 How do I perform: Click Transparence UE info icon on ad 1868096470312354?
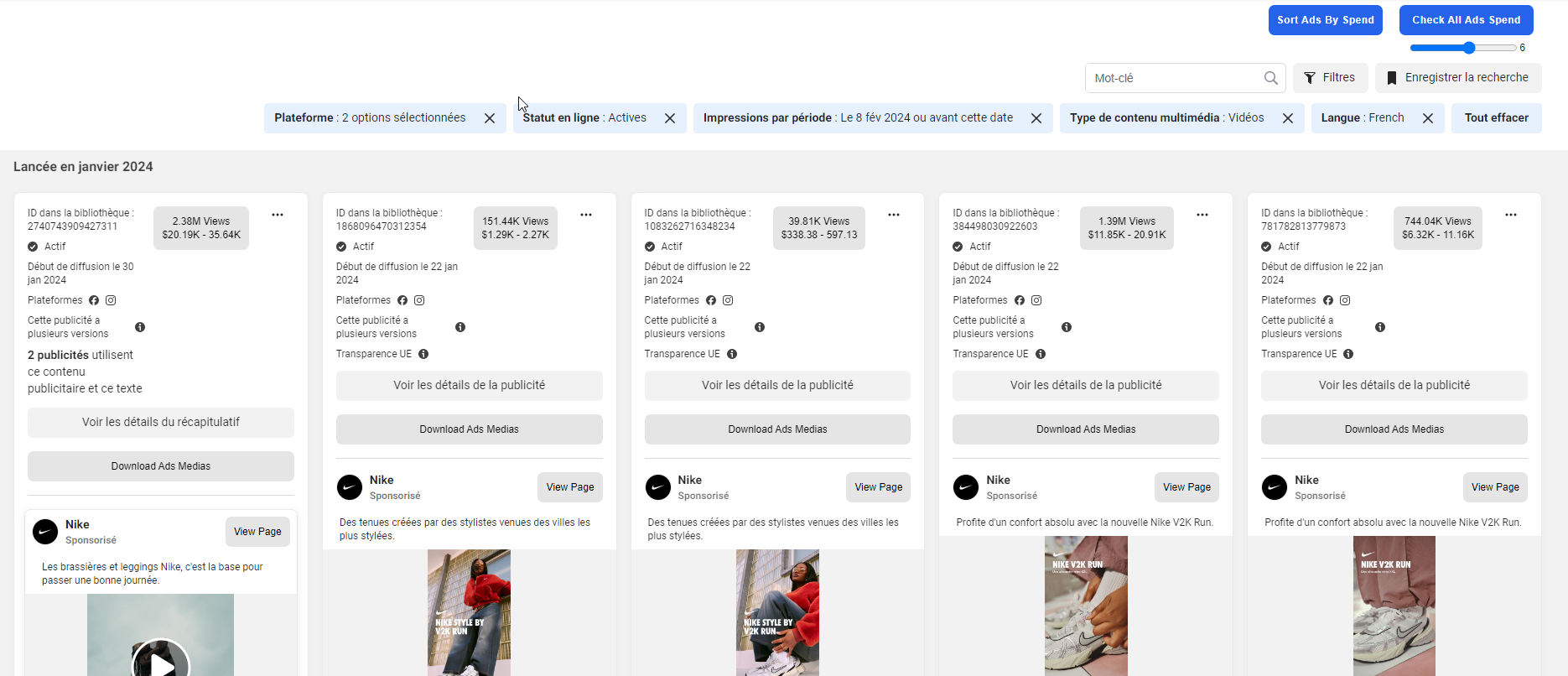423,354
